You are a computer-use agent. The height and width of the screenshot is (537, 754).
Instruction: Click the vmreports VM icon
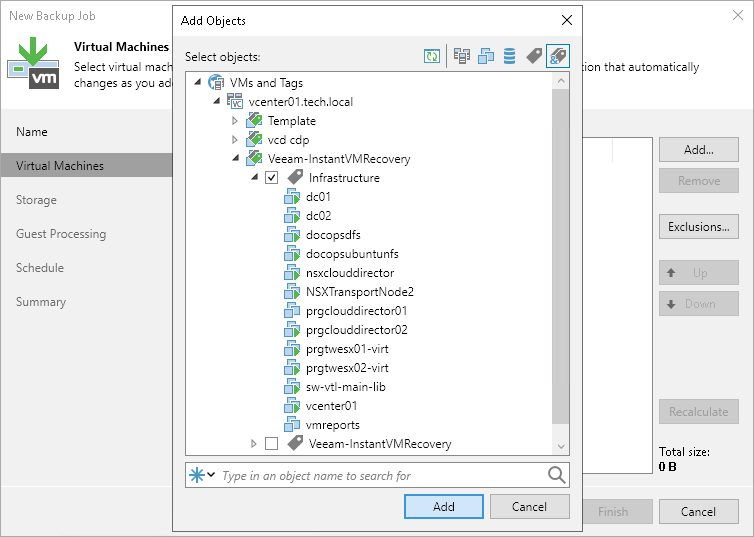[292, 425]
